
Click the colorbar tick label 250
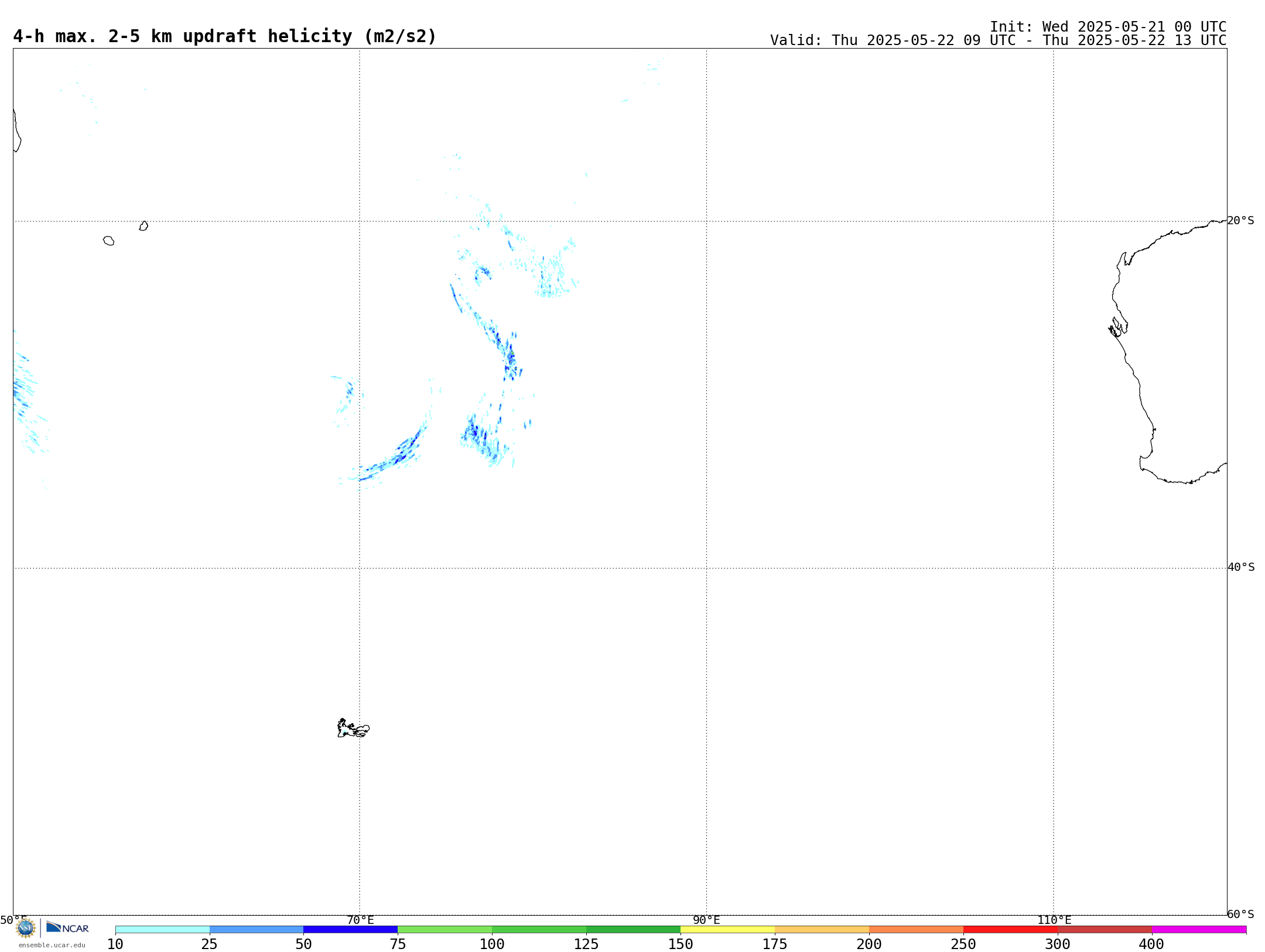(x=963, y=944)
